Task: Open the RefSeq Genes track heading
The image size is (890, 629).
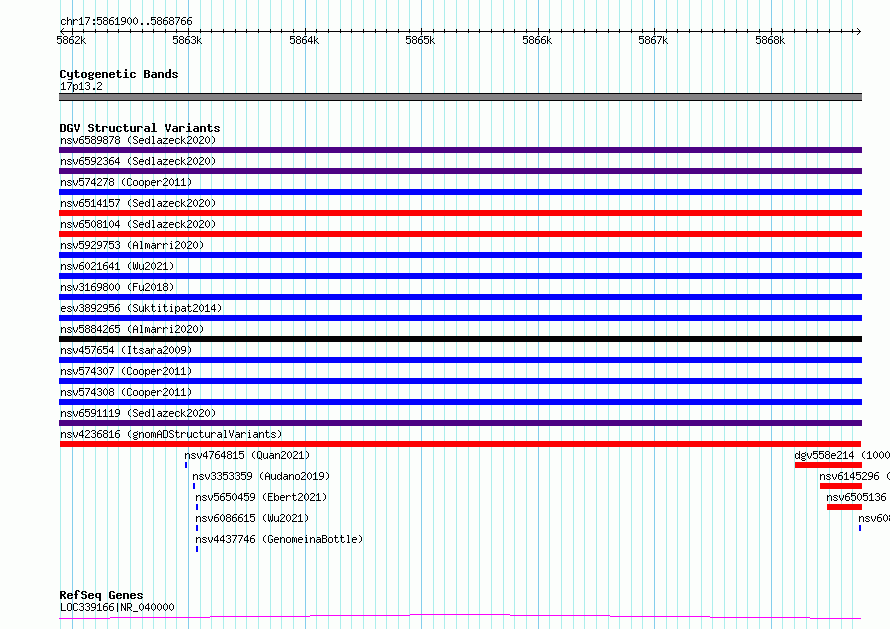Action: pyautogui.click(x=101, y=595)
